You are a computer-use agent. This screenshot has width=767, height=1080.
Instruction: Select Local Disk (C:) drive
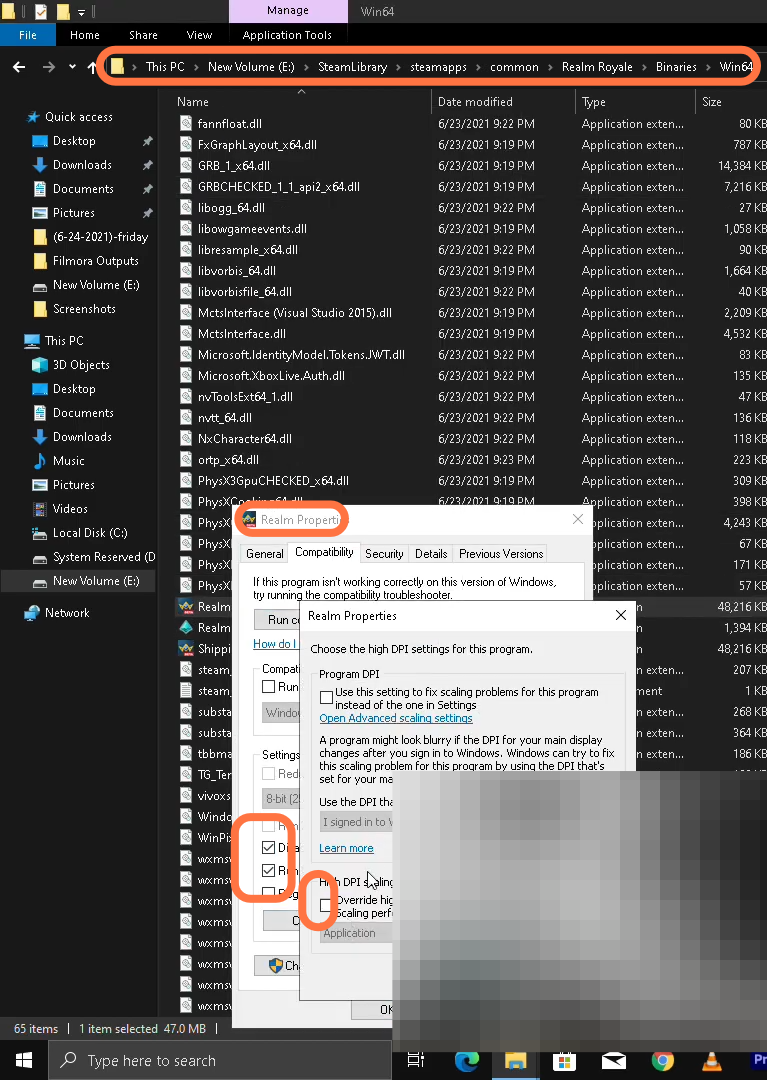tap(90, 533)
